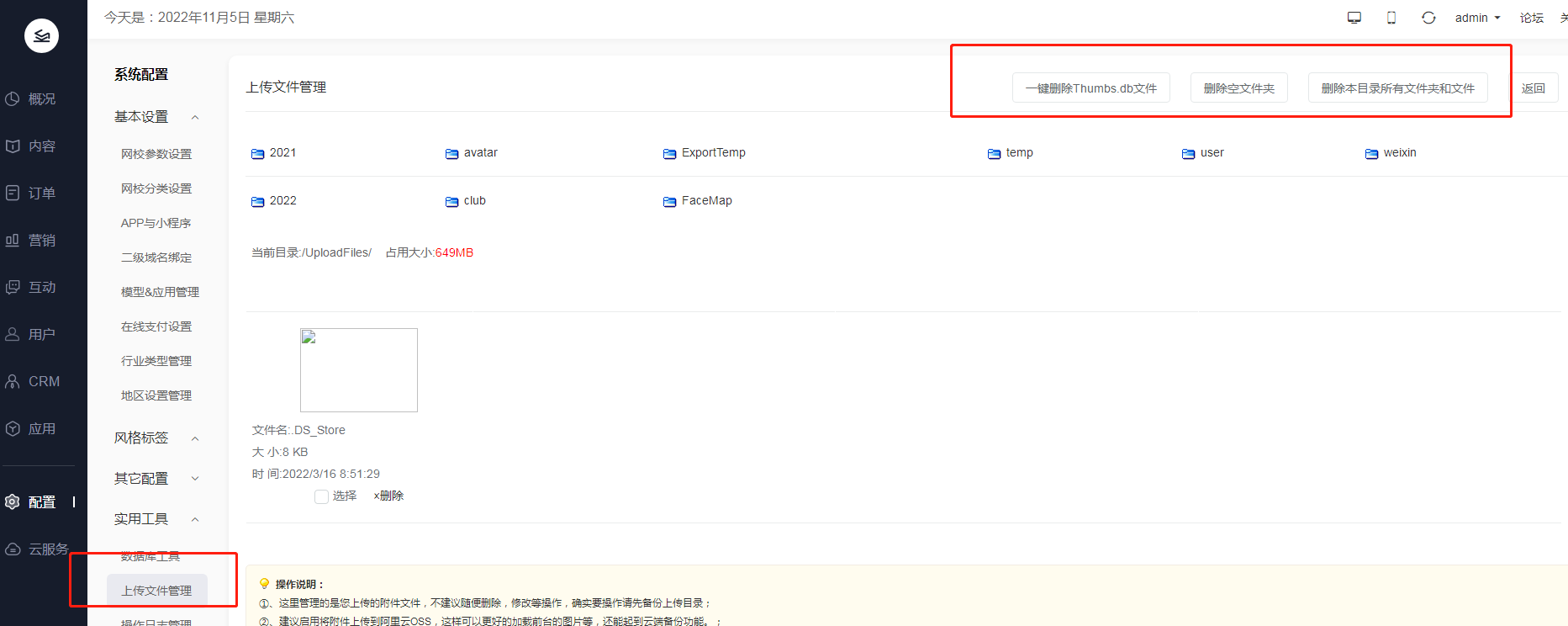Expand the 其它配置 section
Image resolution: width=1568 pixels, height=626 pixels.
coord(195,479)
